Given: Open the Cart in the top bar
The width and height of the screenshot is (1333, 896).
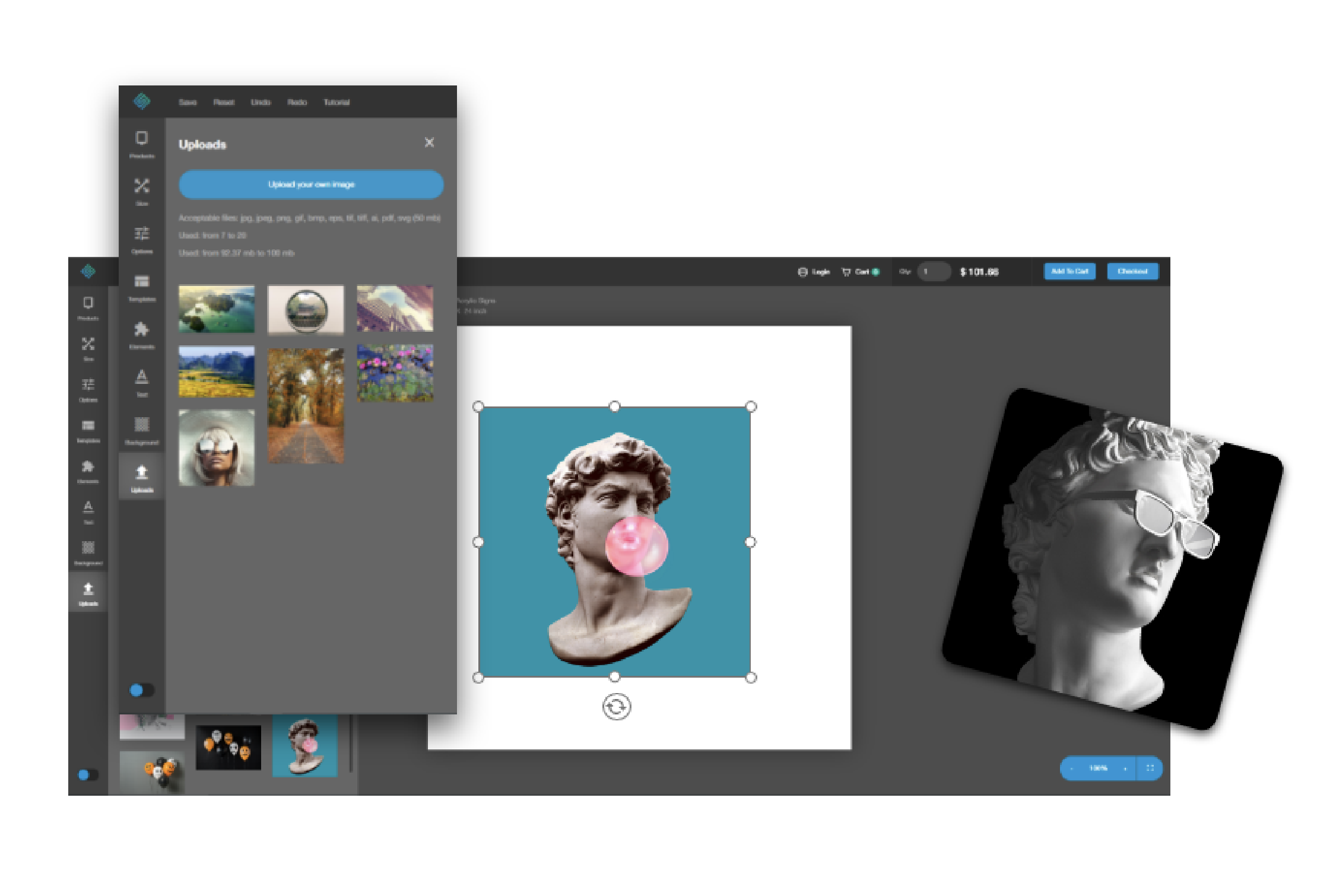Looking at the screenshot, I should coord(861,272).
